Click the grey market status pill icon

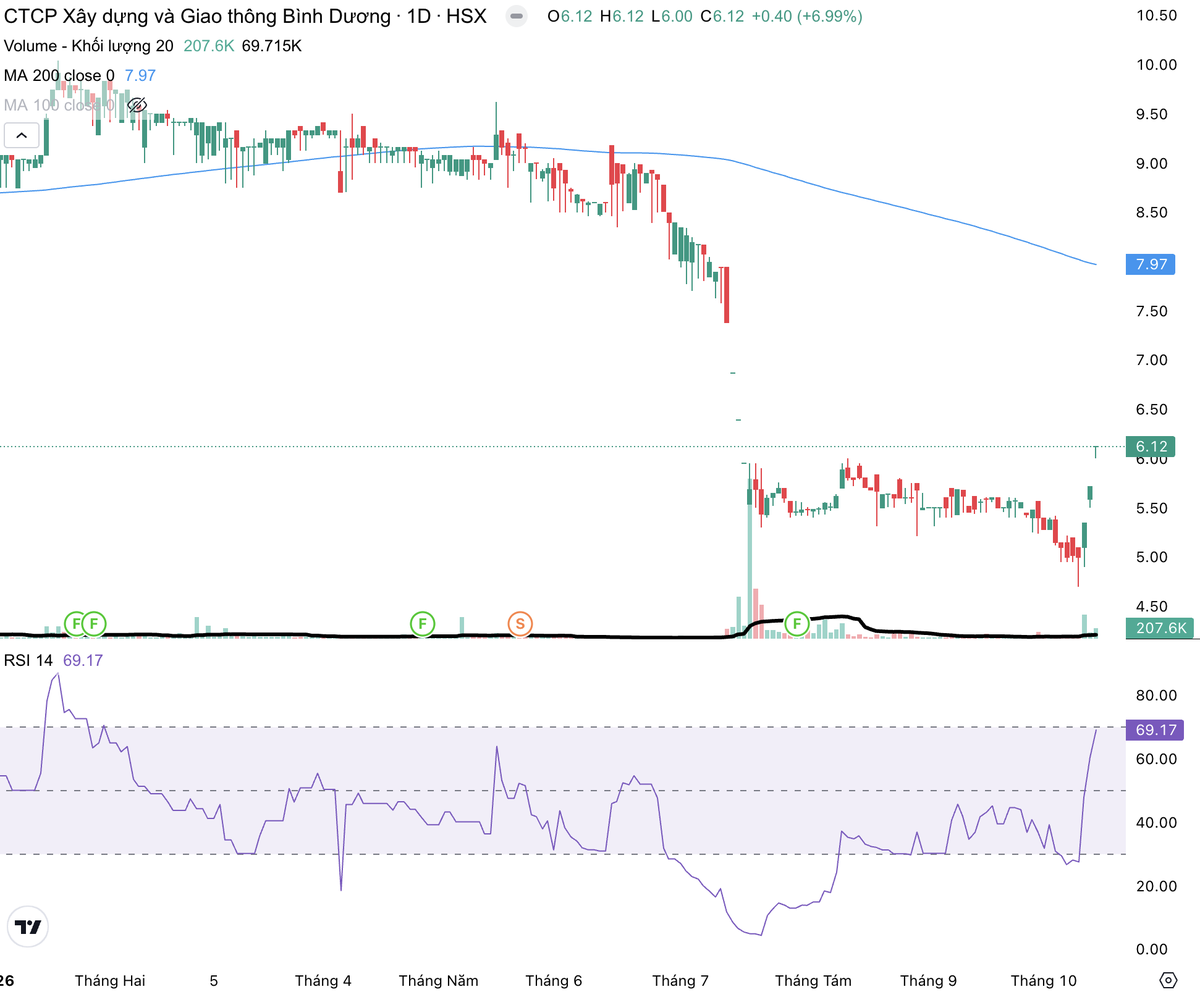click(515, 17)
